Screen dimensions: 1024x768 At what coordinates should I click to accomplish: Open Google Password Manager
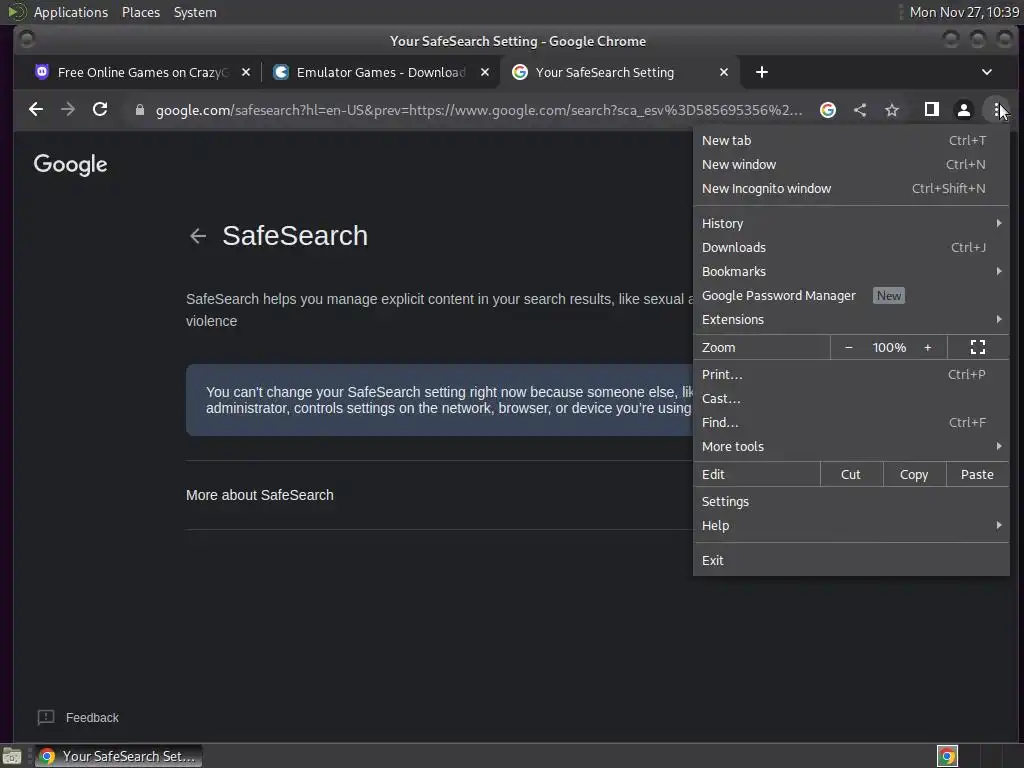[851, 296]
